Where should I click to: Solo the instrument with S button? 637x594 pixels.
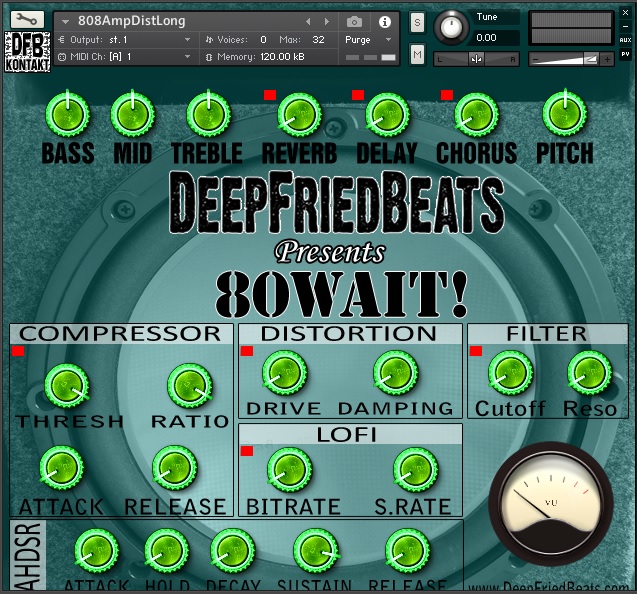coord(417,22)
